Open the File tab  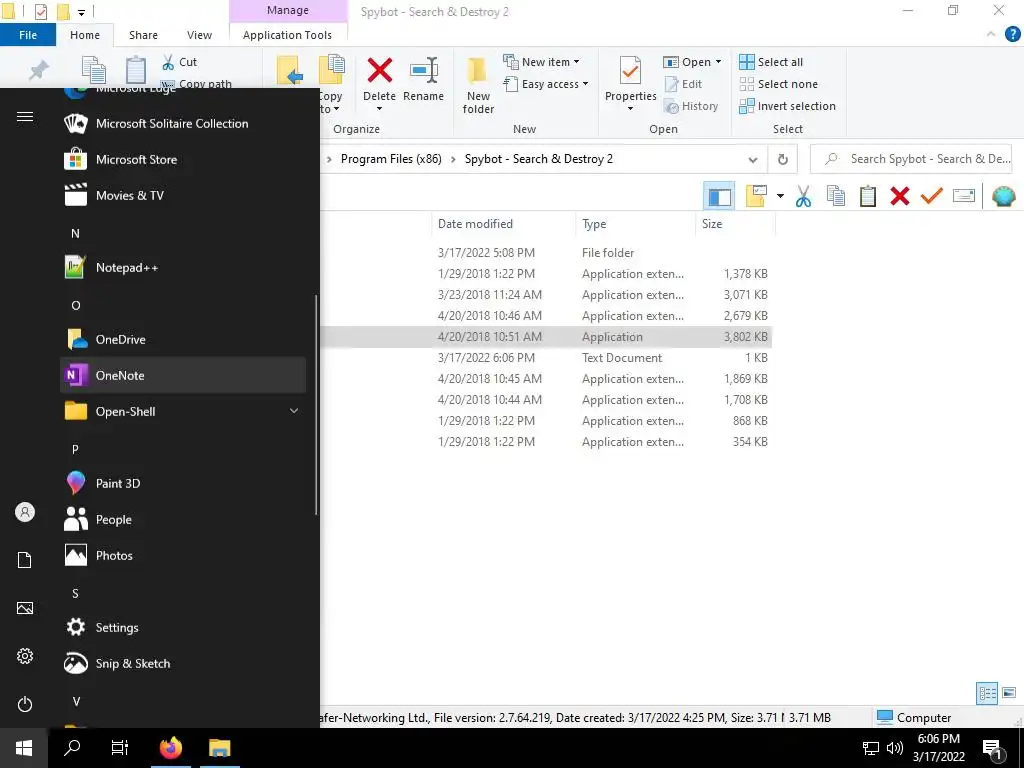(27, 35)
